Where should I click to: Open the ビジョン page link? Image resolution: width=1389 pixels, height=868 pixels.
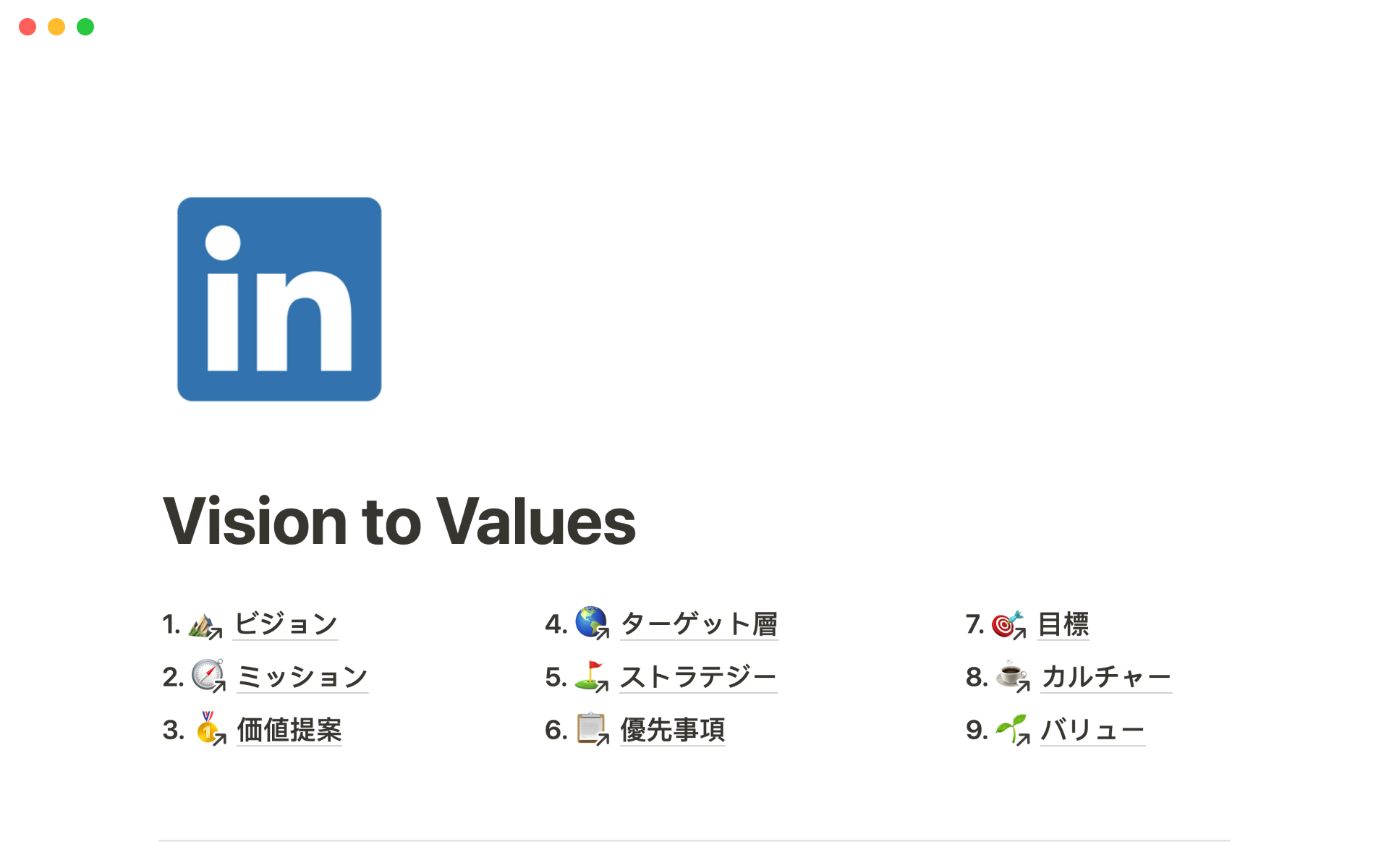click(x=286, y=624)
